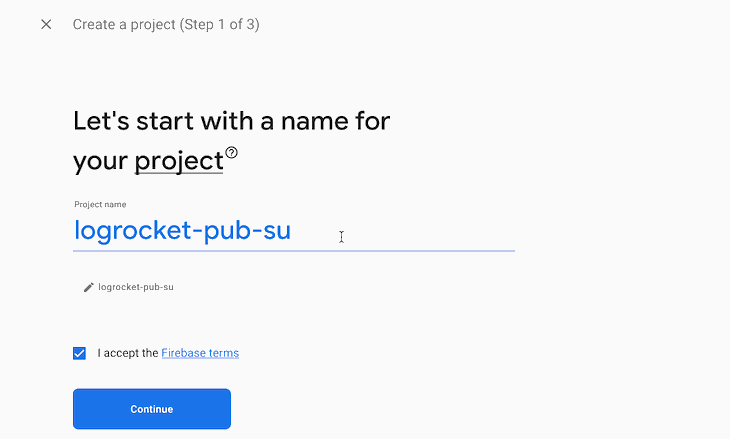Close the Create a project dialog
The height and width of the screenshot is (439, 730).
46,24
